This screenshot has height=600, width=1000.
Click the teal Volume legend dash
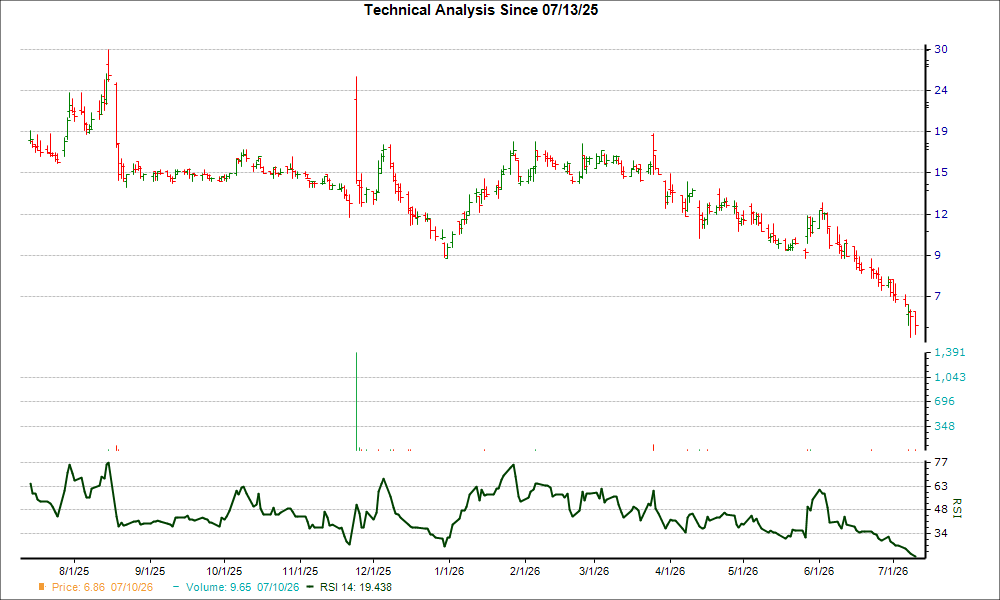177,587
